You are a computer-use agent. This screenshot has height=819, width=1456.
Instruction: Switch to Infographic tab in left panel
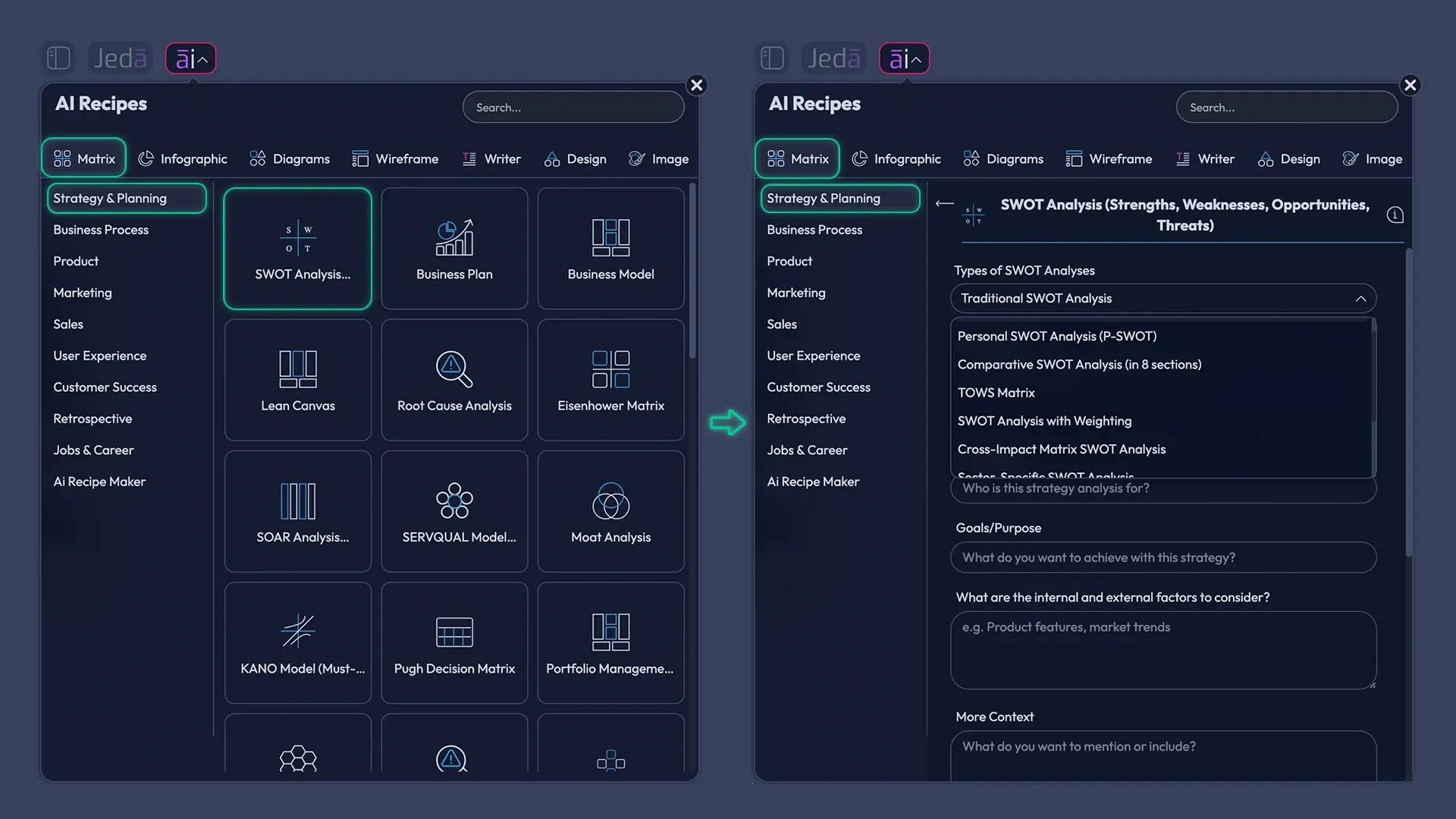click(183, 158)
